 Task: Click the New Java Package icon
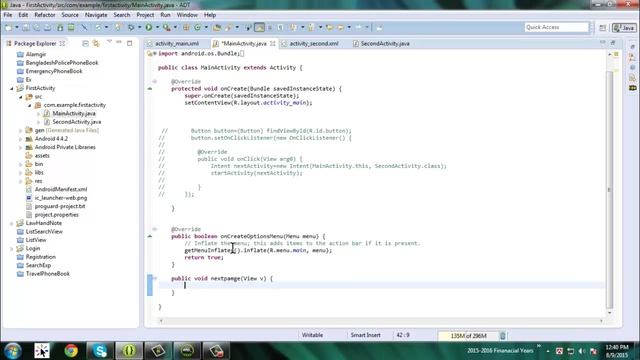pyautogui.click(x=186, y=27)
